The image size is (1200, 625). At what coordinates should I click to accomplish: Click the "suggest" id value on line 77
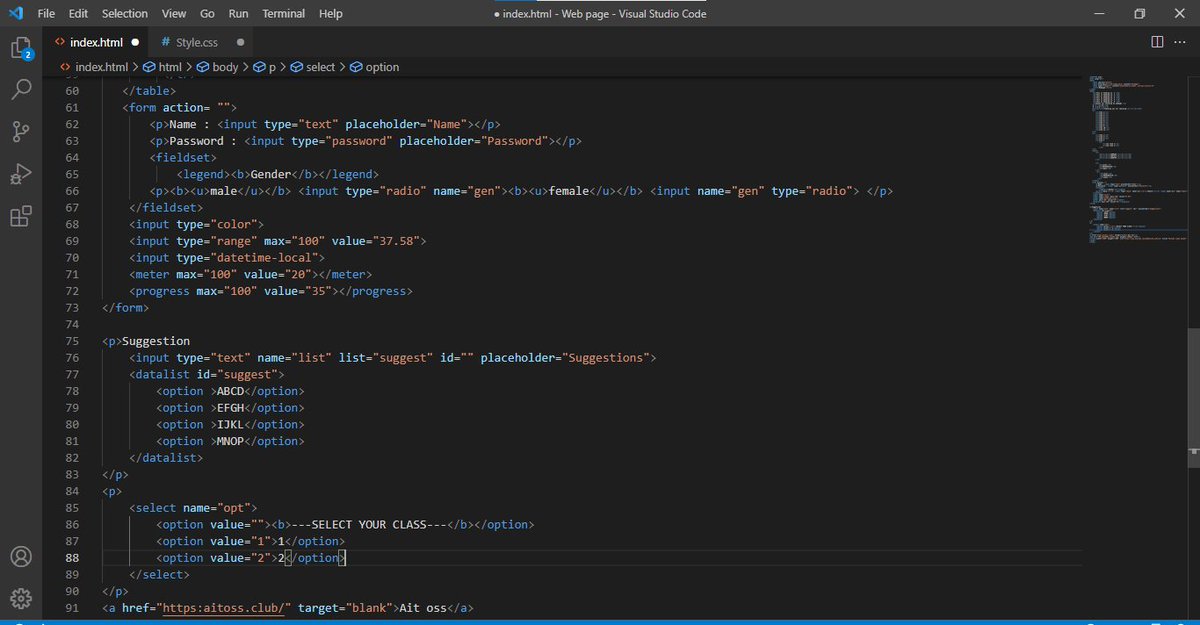point(253,374)
